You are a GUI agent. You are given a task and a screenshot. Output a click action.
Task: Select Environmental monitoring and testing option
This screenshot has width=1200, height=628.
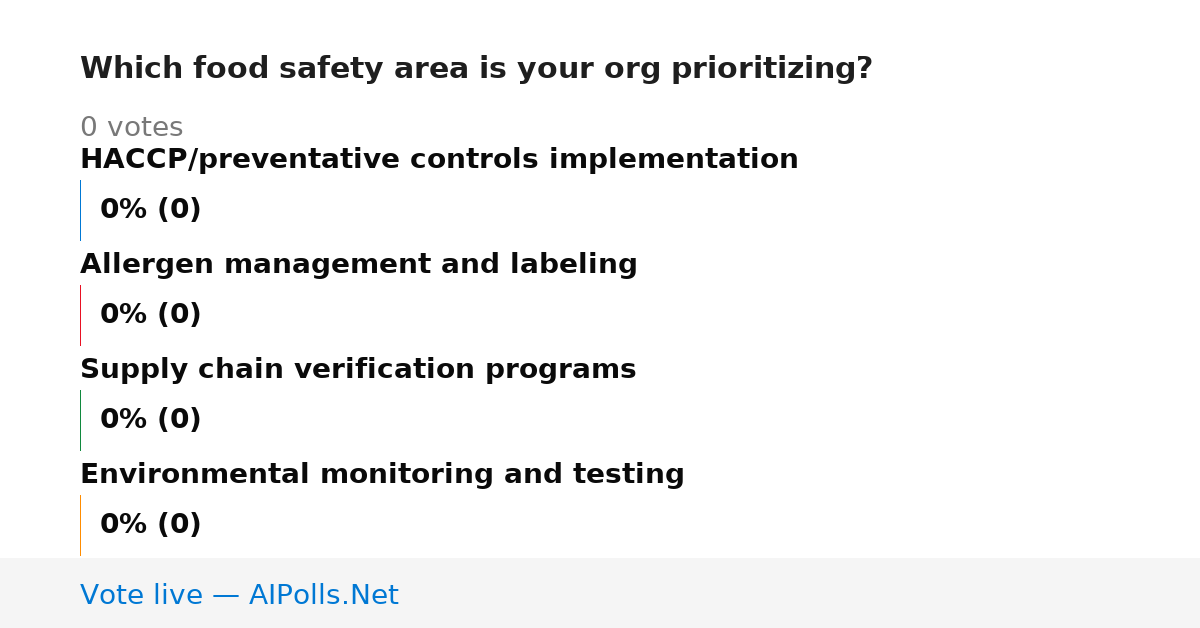[382, 475]
